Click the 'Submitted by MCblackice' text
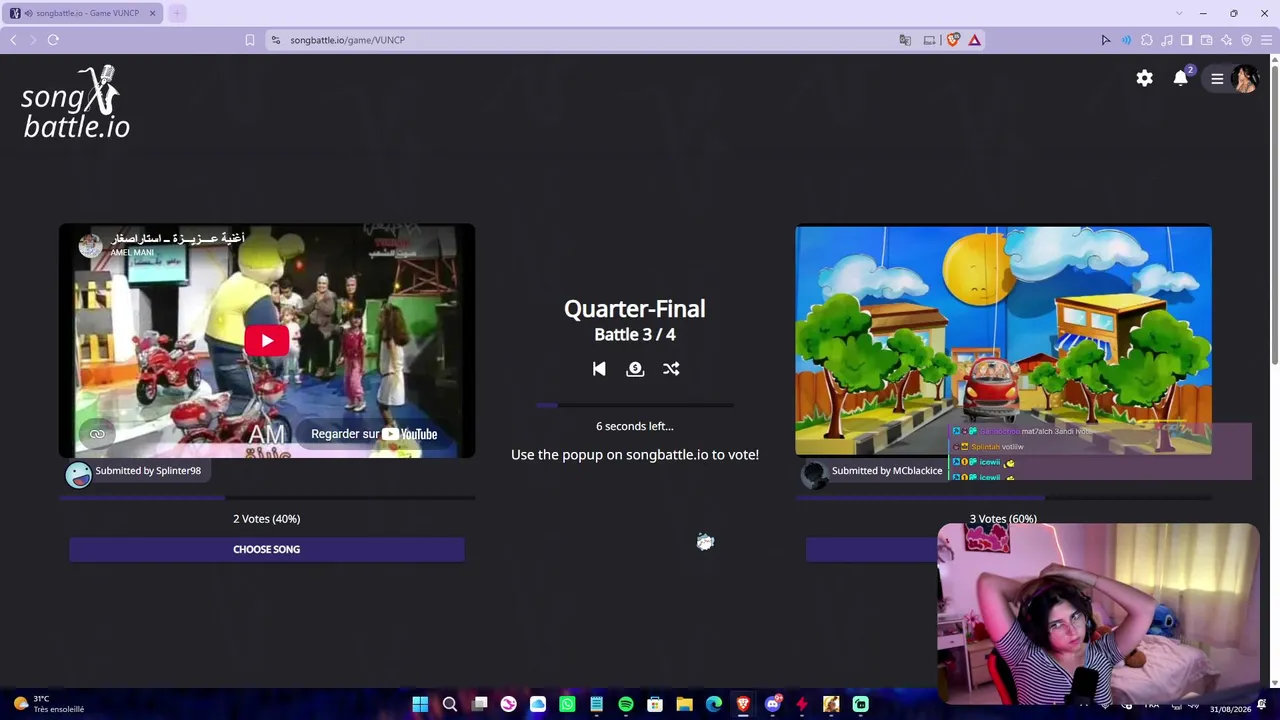 click(887, 471)
